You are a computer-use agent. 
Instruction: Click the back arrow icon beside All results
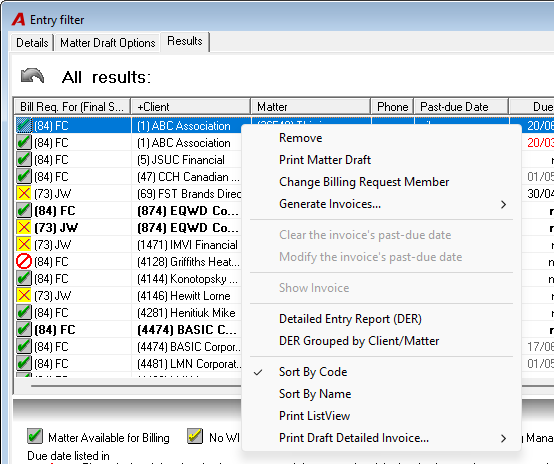click(x=33, y=76)
